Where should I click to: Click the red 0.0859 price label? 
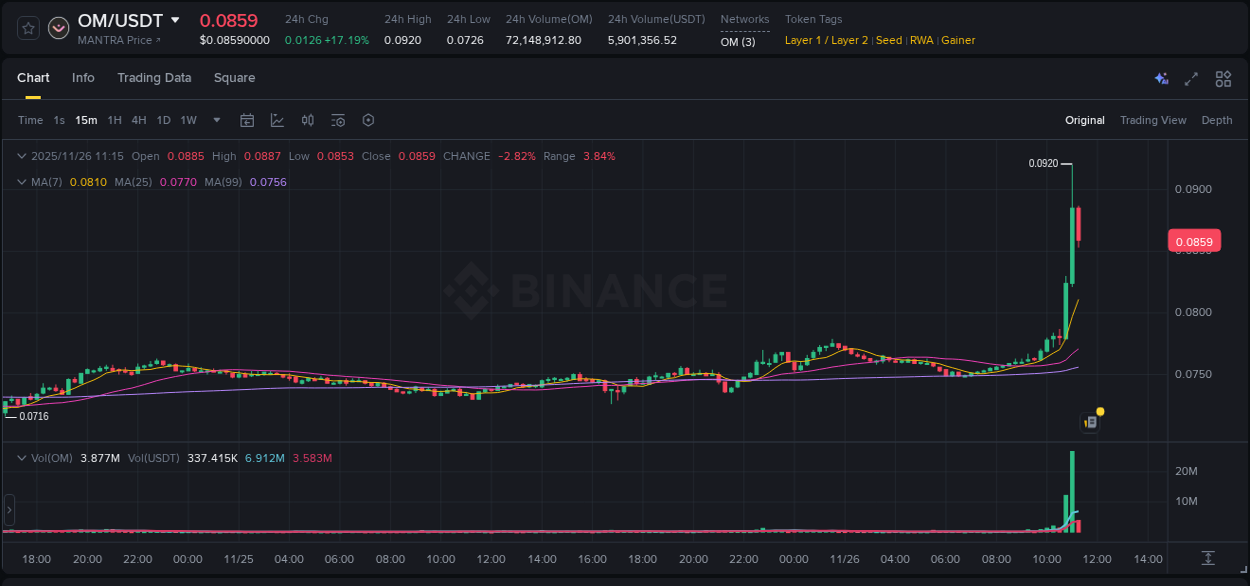[x=1196, y=240]
